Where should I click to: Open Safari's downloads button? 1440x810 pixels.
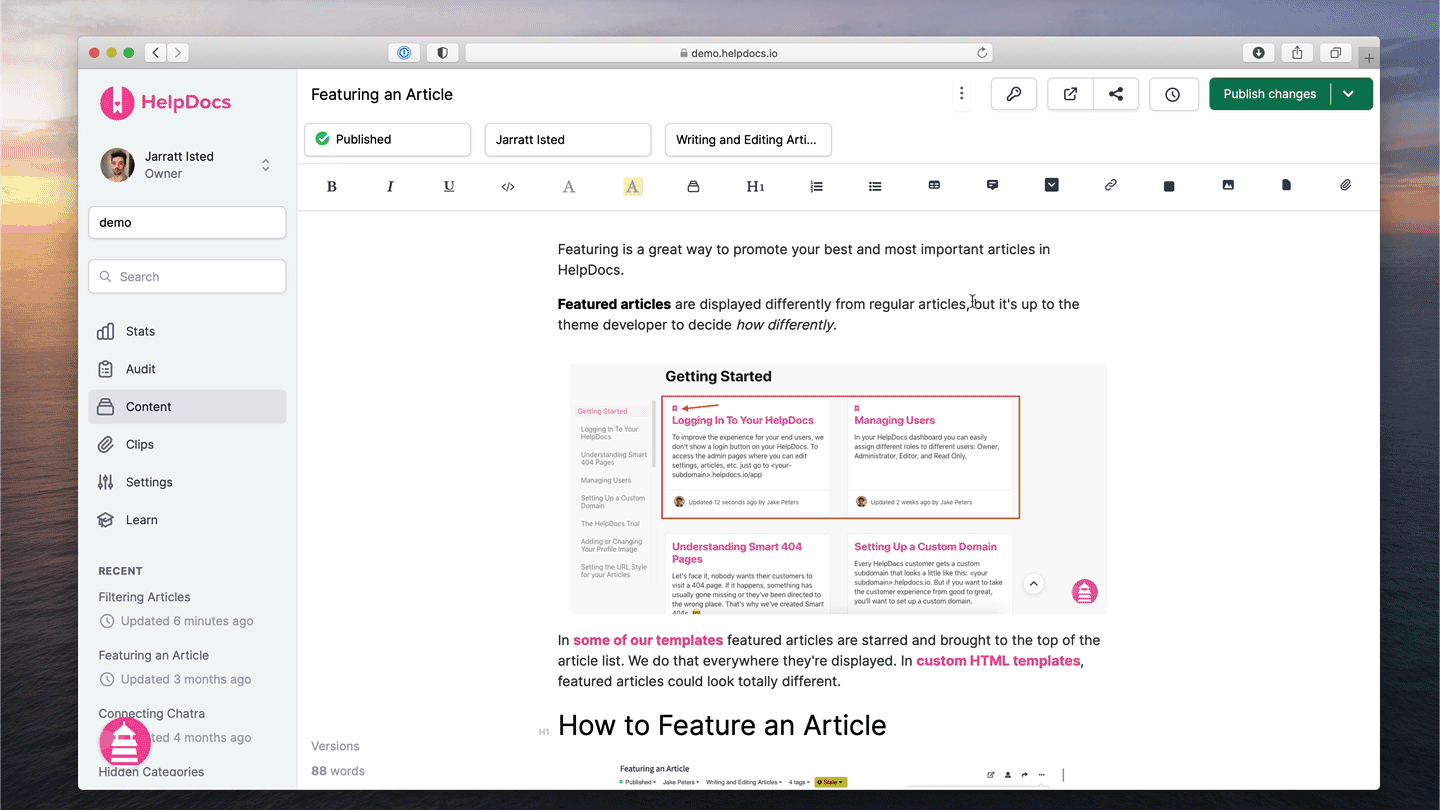[x=1258, y=53]
